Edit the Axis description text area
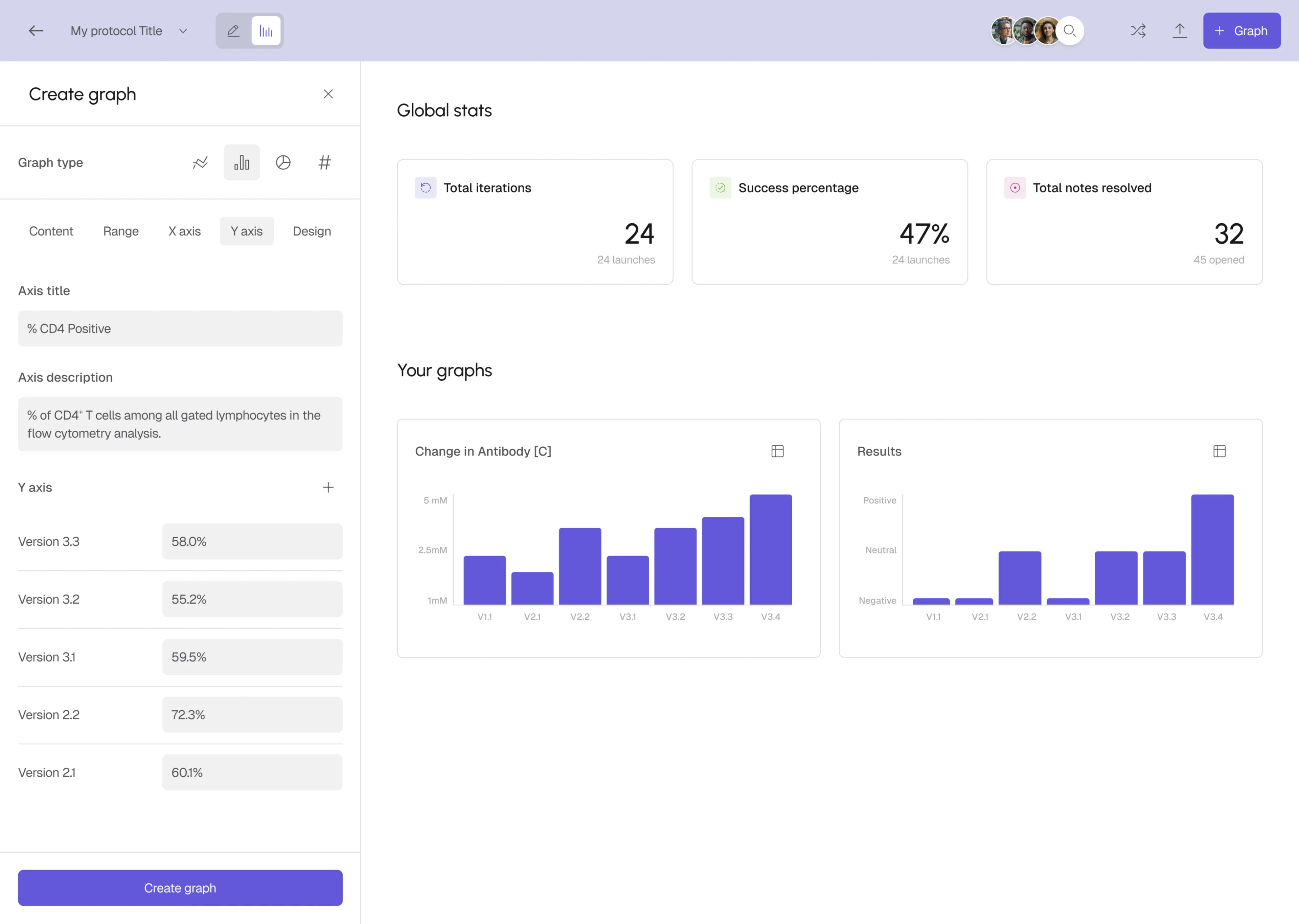 (180, 424)
